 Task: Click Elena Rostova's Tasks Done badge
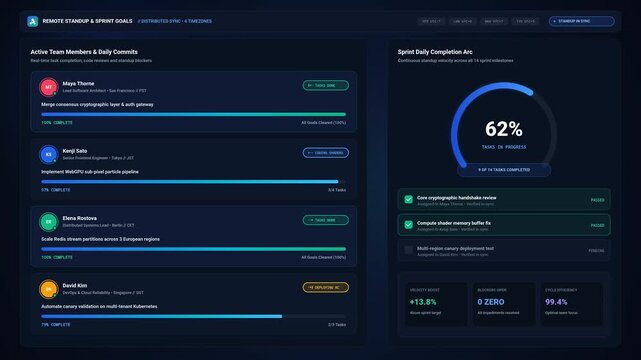tap(326, 220)
